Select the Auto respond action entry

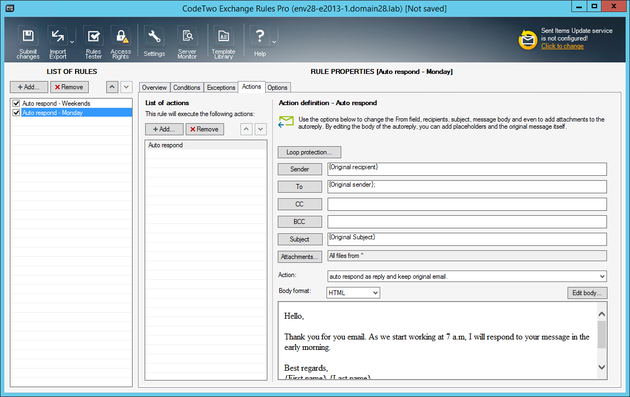pyautogui.click(x=206, y=145)
